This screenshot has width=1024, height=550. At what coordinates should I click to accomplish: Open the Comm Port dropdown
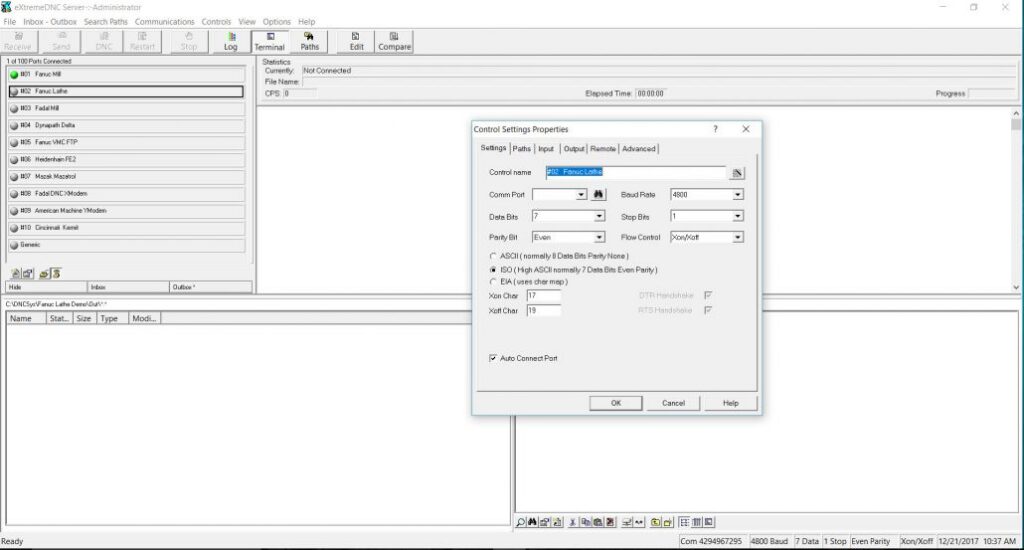point(581,195)
